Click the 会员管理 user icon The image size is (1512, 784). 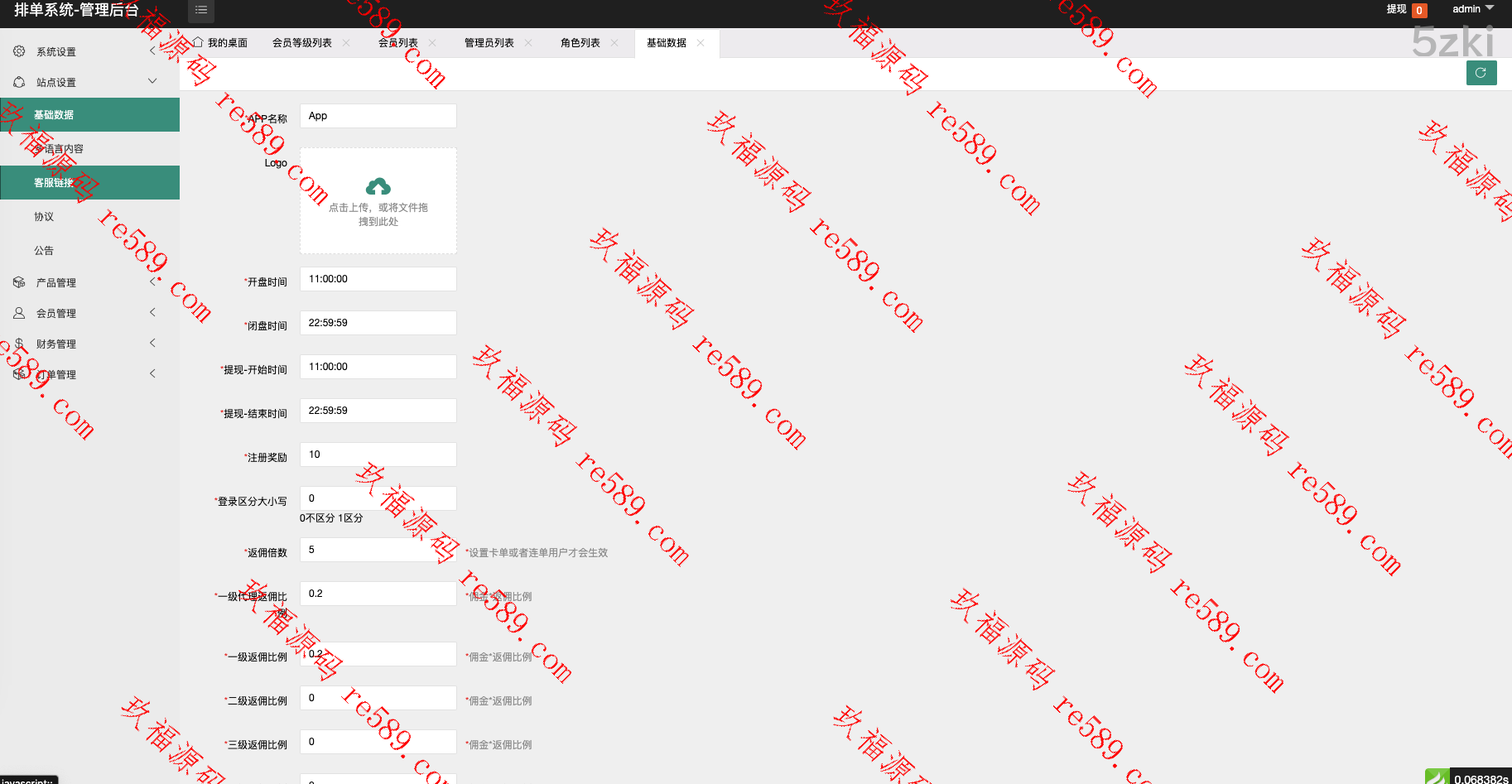[x=19, y=313]
